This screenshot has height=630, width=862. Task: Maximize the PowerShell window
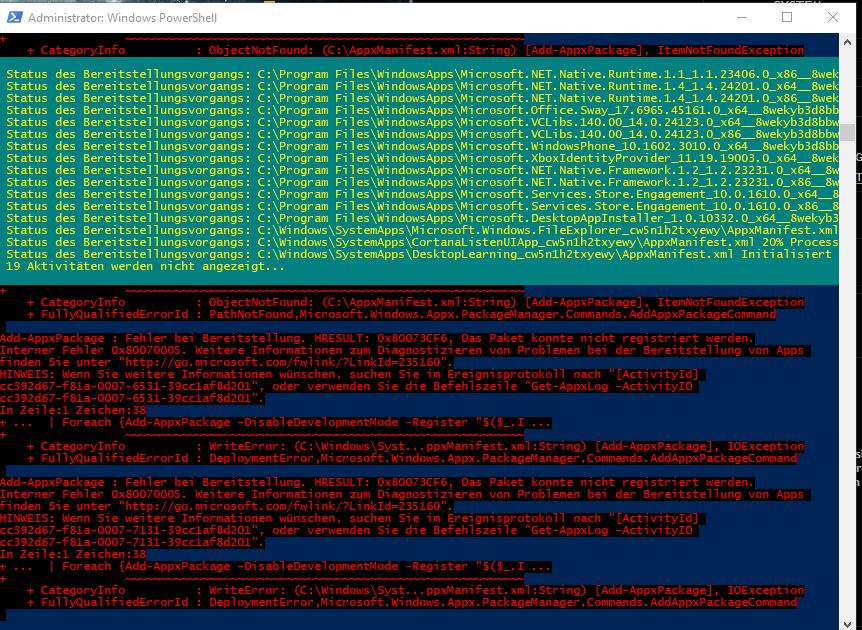point(787,18)
